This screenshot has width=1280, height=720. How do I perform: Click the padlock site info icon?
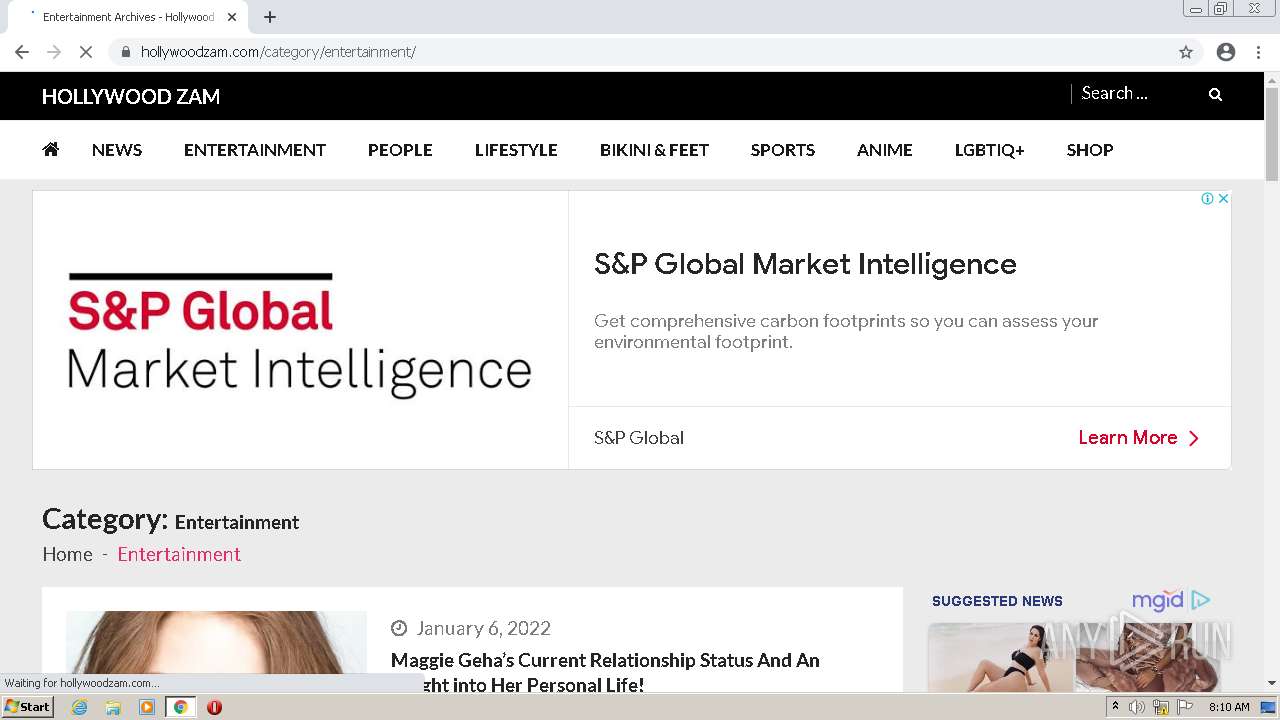coord(125,52)
